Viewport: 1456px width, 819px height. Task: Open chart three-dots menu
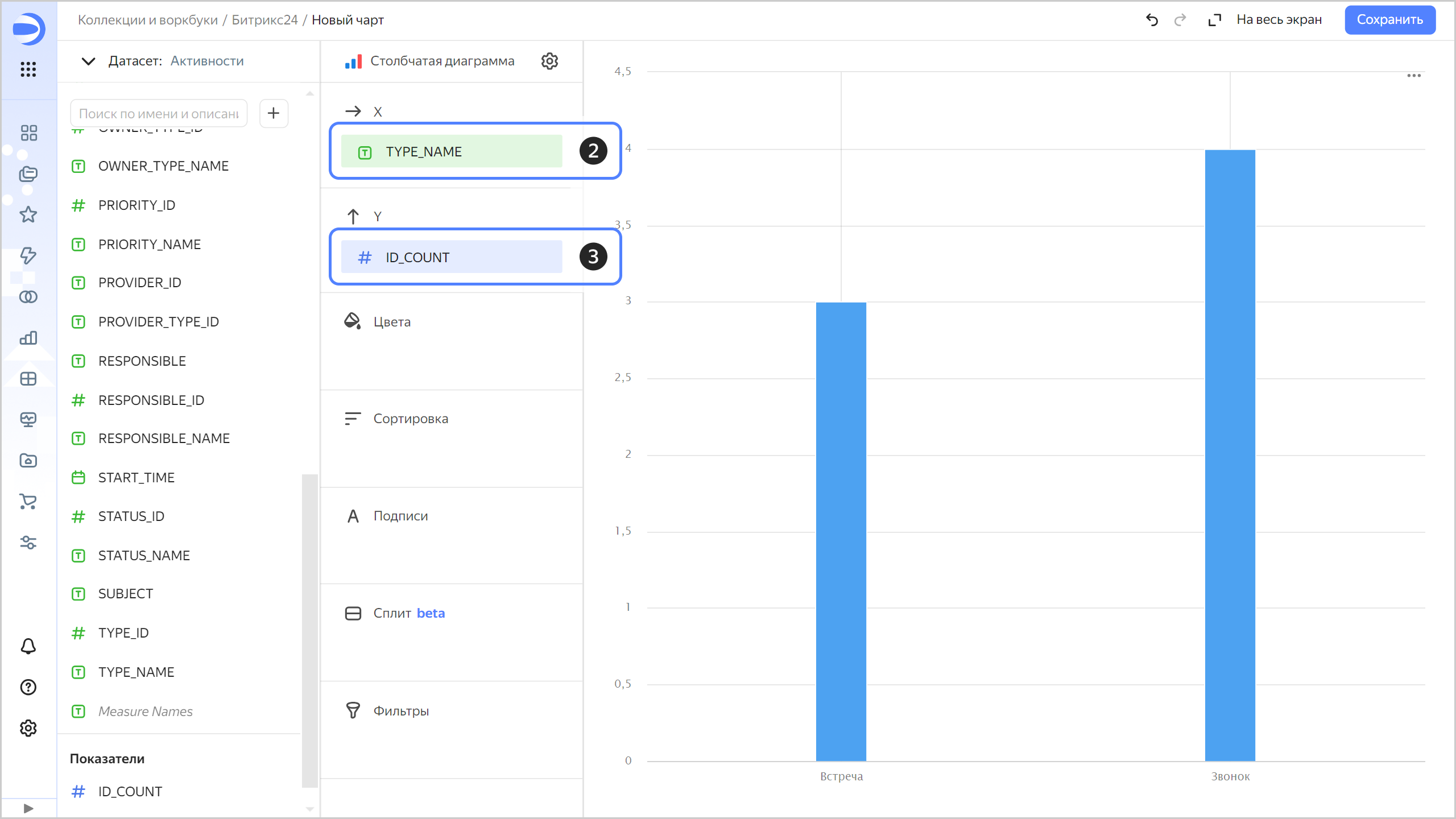click(x=1414, y=76)
